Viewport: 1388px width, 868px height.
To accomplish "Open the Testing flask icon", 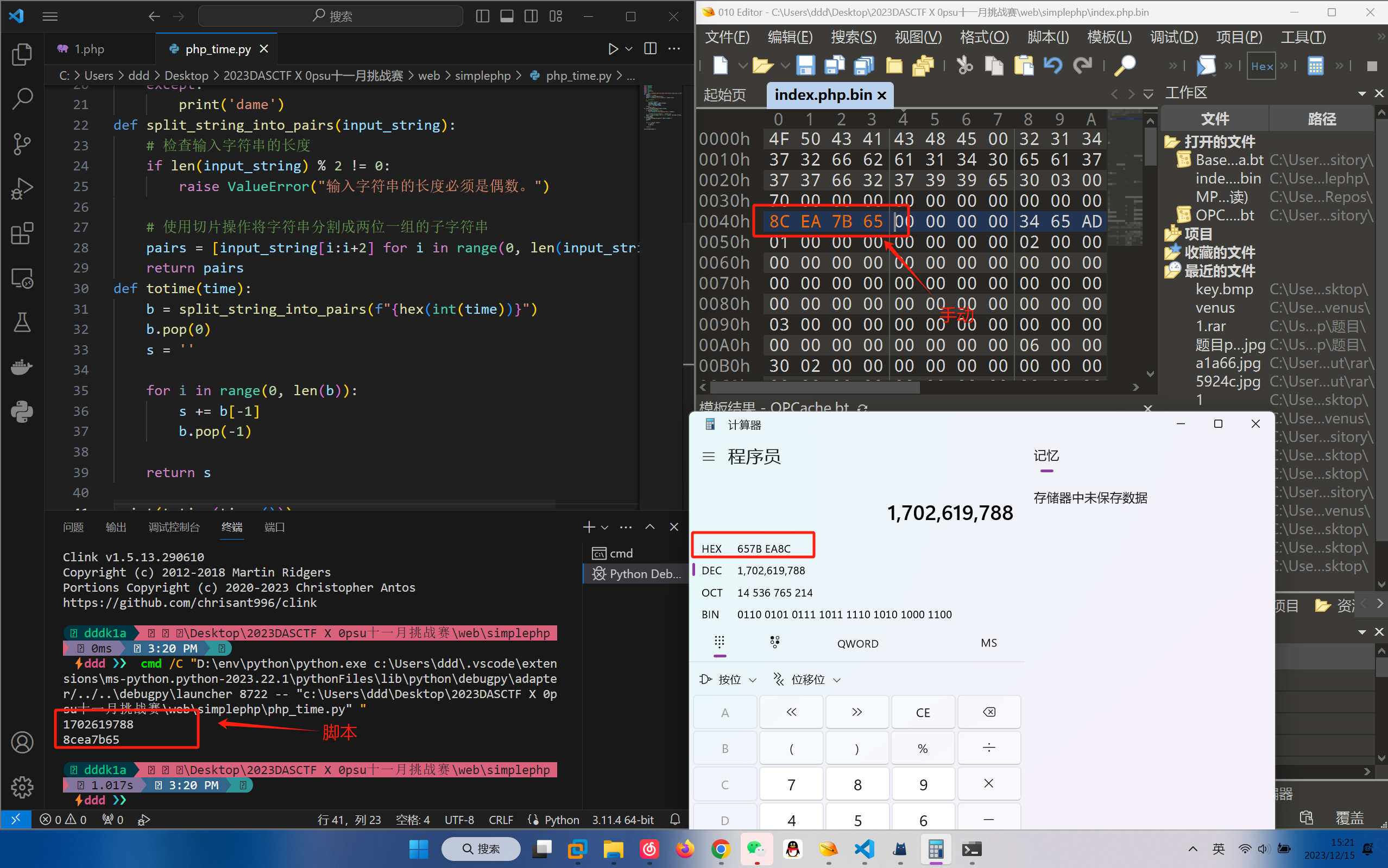I will [x=22, y=322].
